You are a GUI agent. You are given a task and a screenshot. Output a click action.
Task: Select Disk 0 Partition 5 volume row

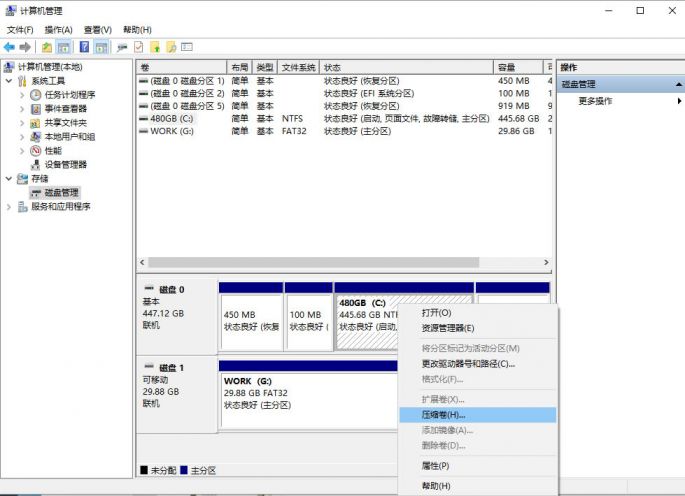(x=344, y=106)
